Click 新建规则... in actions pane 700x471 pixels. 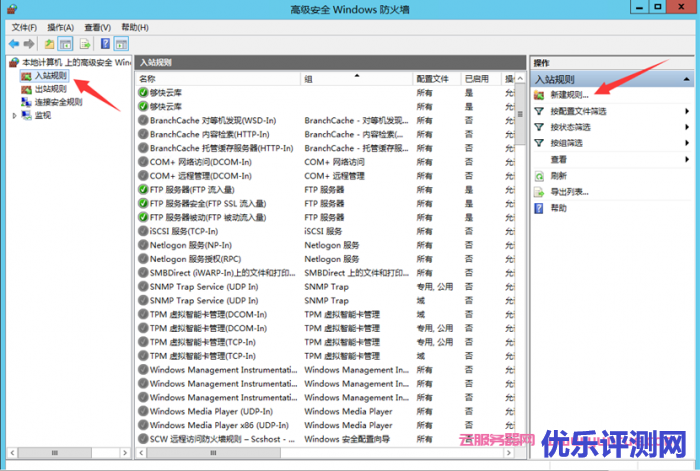tap(569, 95)
